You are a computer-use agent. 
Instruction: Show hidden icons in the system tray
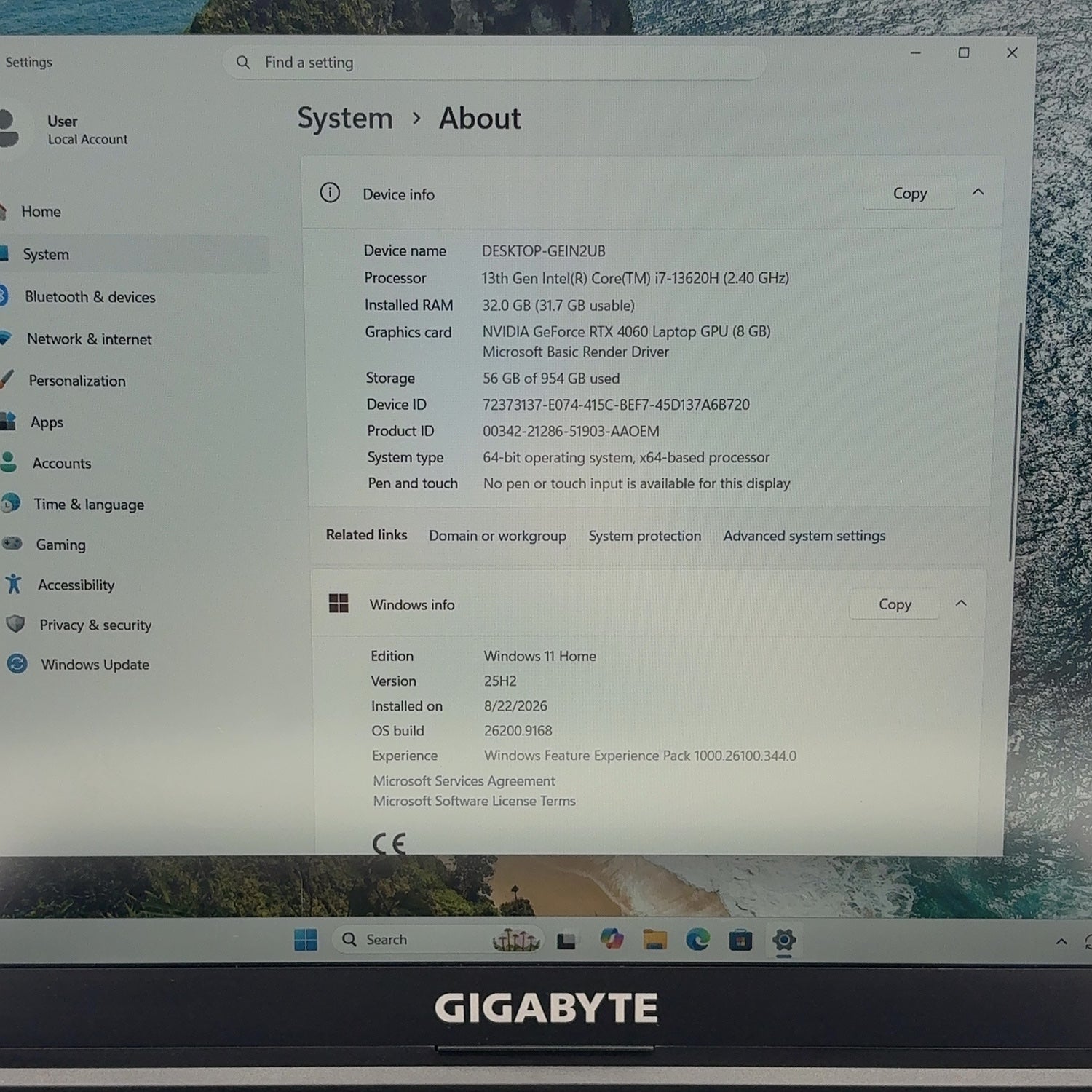pos(1061,941)
